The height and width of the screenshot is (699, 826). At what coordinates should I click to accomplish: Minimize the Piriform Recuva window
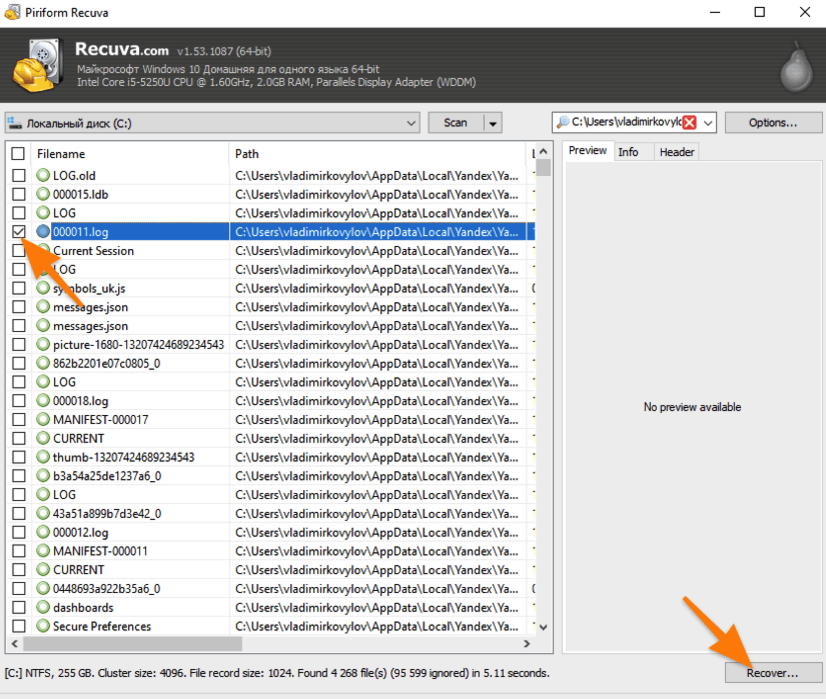[x=714, y=12]
